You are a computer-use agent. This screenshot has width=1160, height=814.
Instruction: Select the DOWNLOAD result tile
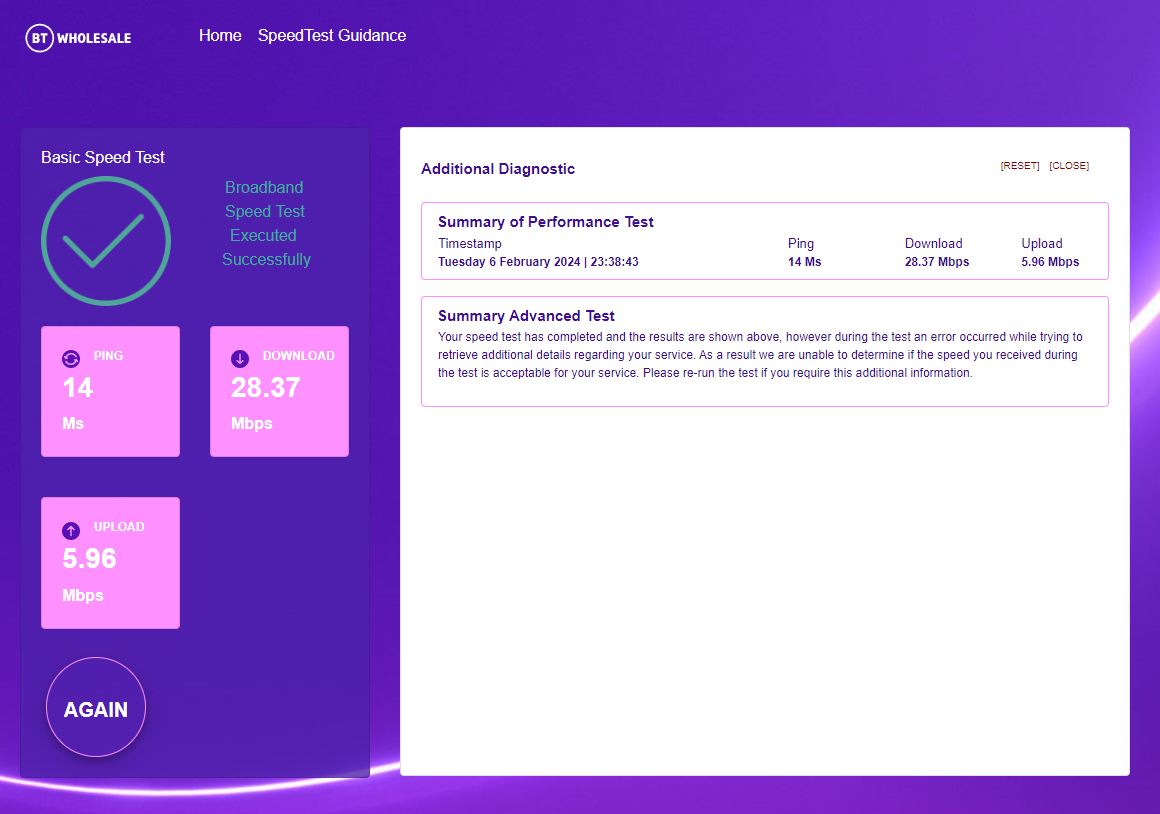(279, 391)
